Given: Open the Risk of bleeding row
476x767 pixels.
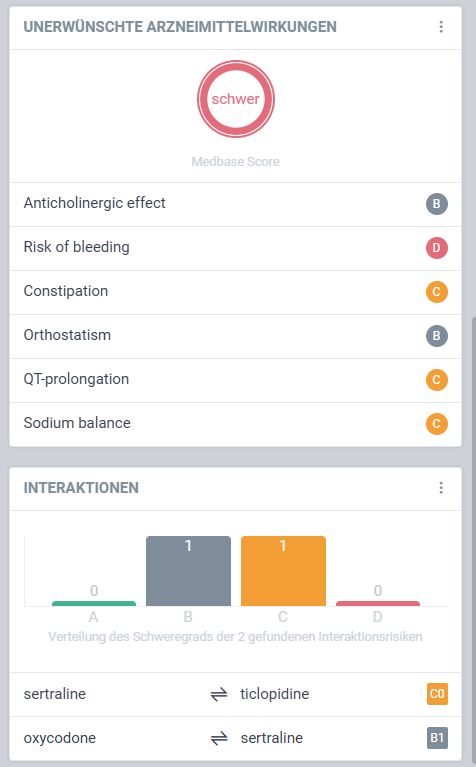Looking at the screenshot, I should [x=235, y=248].
